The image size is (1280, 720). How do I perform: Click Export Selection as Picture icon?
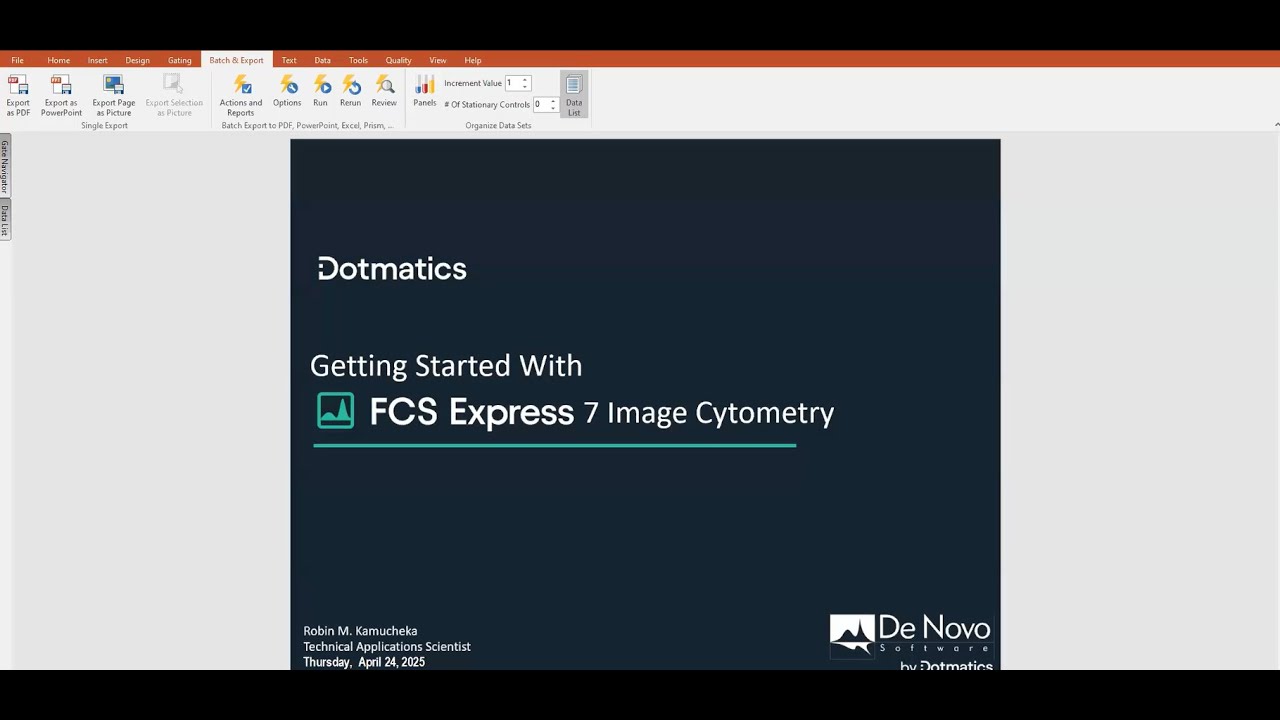pyautogui.click(x=173, y=86)
